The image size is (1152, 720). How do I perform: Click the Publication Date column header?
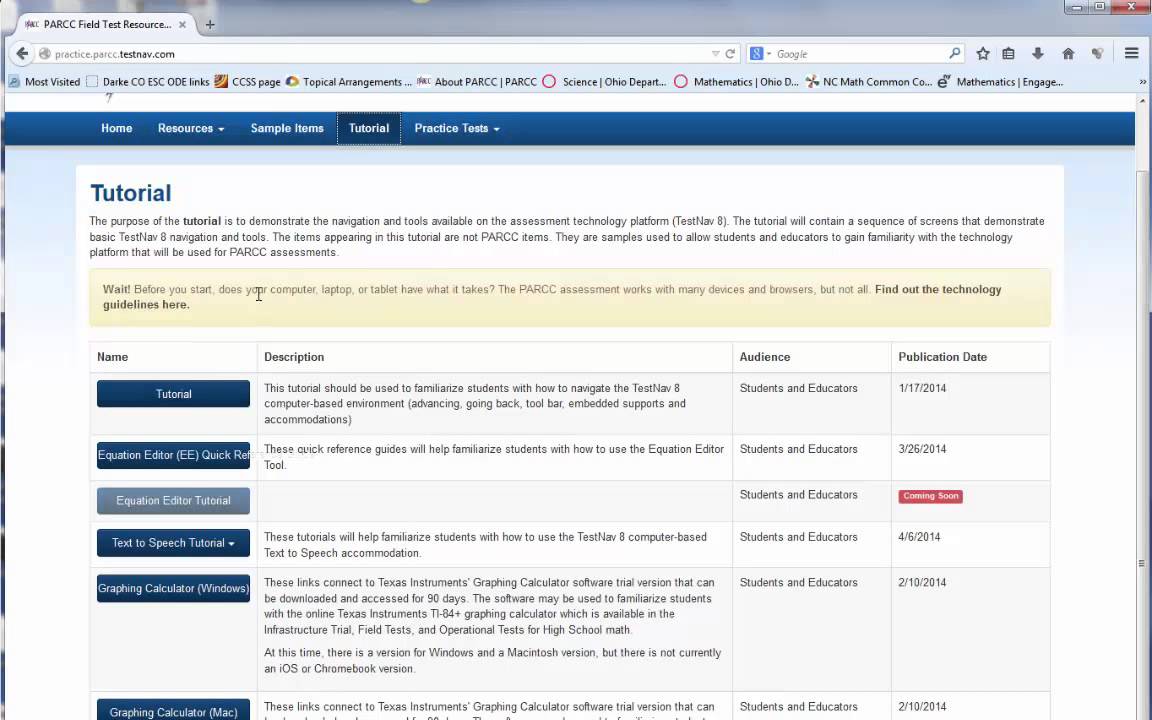point(943,357)
